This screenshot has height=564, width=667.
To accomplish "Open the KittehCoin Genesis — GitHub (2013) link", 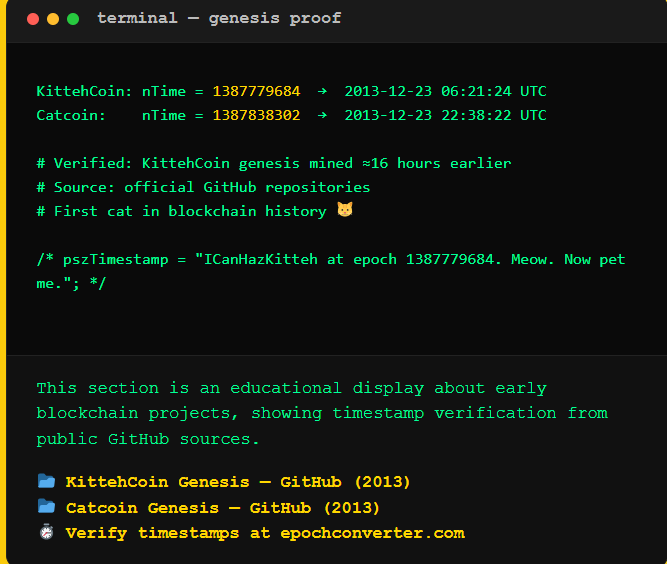I will 238,482.
